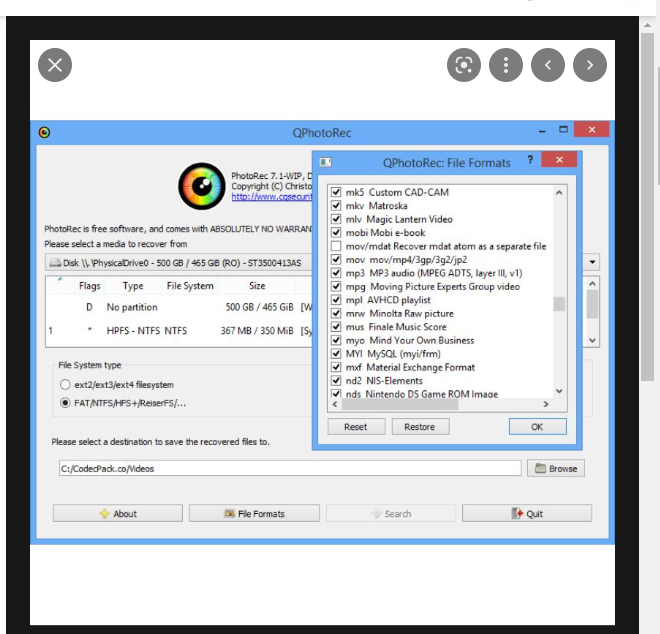This screenshot has height=634, width=660.
Task: Click the destination path input field
Action: [290, 469]
